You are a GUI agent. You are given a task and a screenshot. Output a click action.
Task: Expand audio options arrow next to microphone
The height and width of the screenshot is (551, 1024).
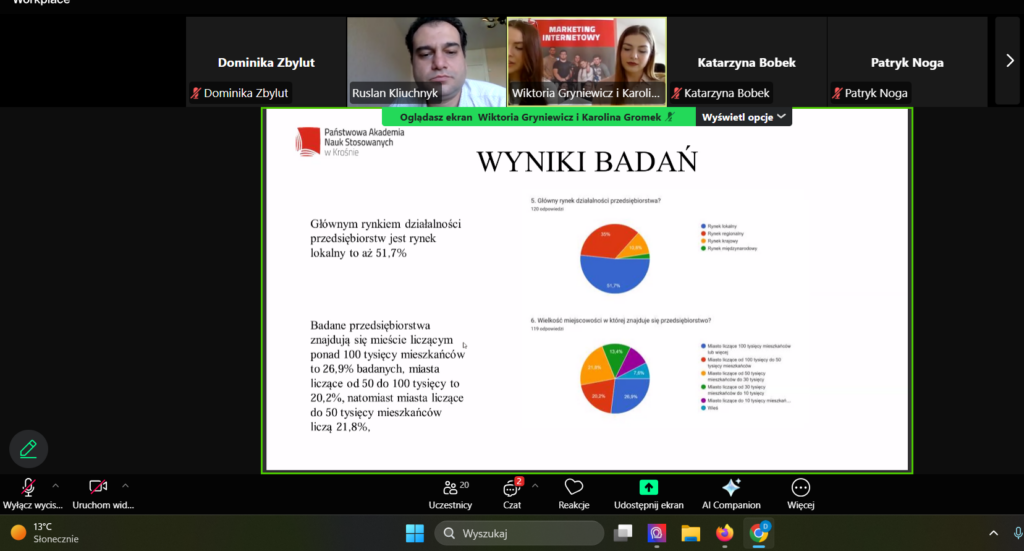(55, 486)
